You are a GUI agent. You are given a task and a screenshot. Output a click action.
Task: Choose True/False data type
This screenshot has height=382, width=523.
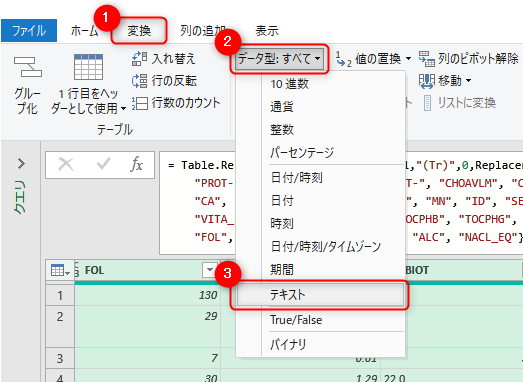pyautogui.click(x=320, y=320)
